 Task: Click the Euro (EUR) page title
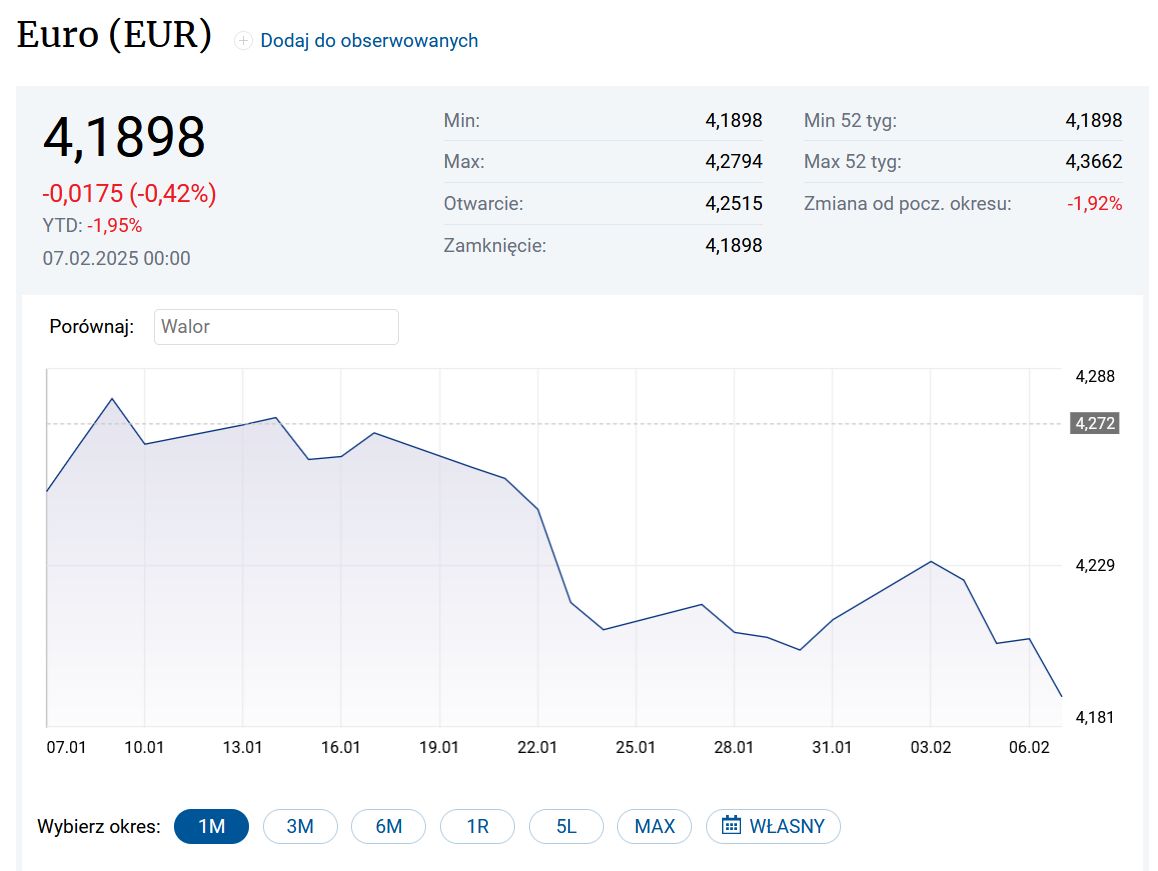(x=112, y=33)
